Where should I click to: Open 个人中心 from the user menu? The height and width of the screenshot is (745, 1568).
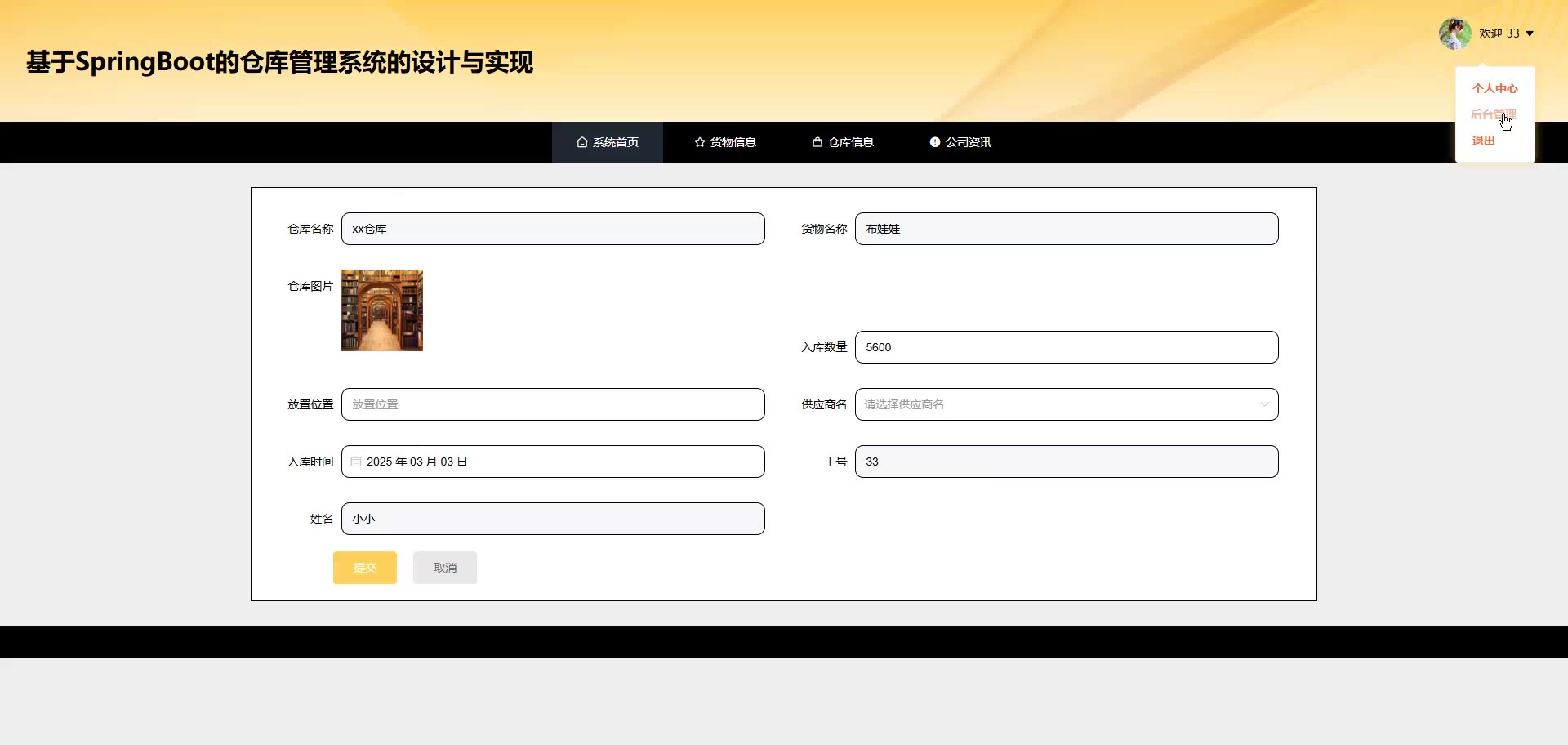tap(1494, 88)
